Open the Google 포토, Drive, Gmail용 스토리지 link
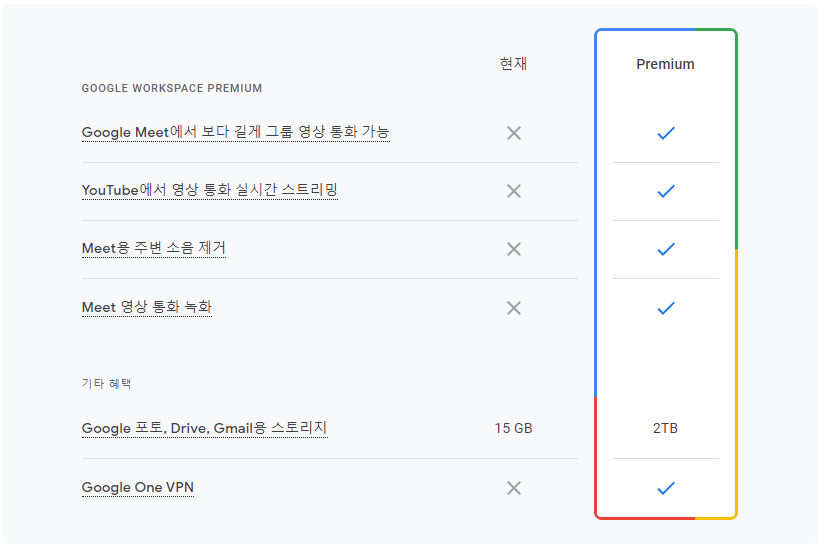The height and width of the screenshot is (546, 821). (204, 428)
